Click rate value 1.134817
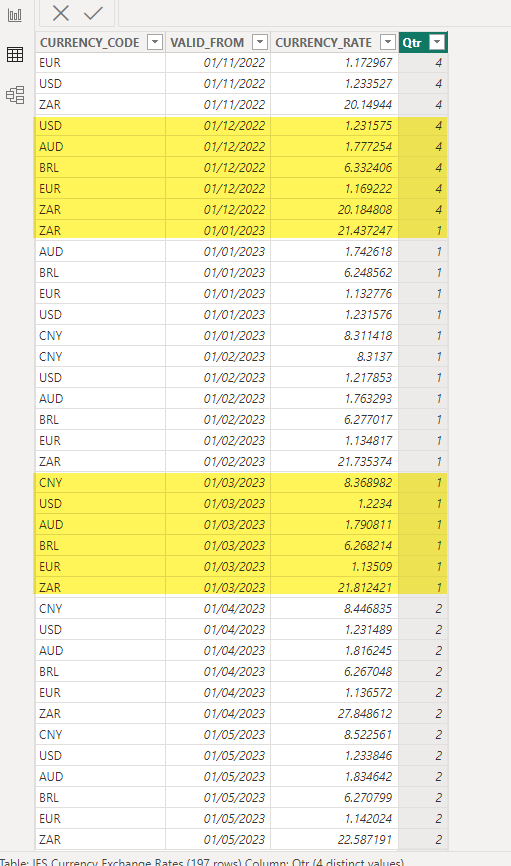 pos(368,441)
